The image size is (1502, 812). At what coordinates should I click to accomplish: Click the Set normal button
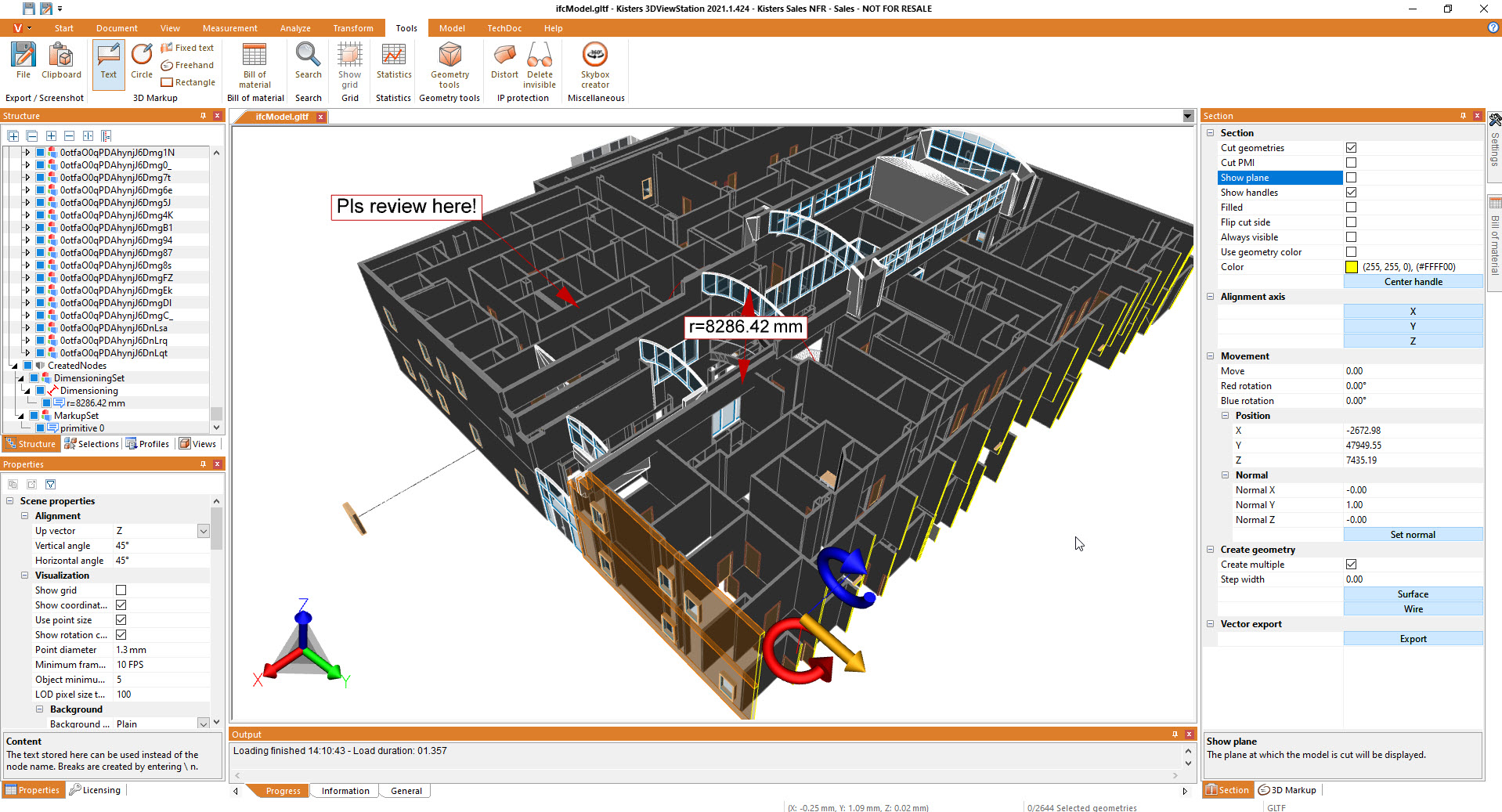coord(1413,535)
